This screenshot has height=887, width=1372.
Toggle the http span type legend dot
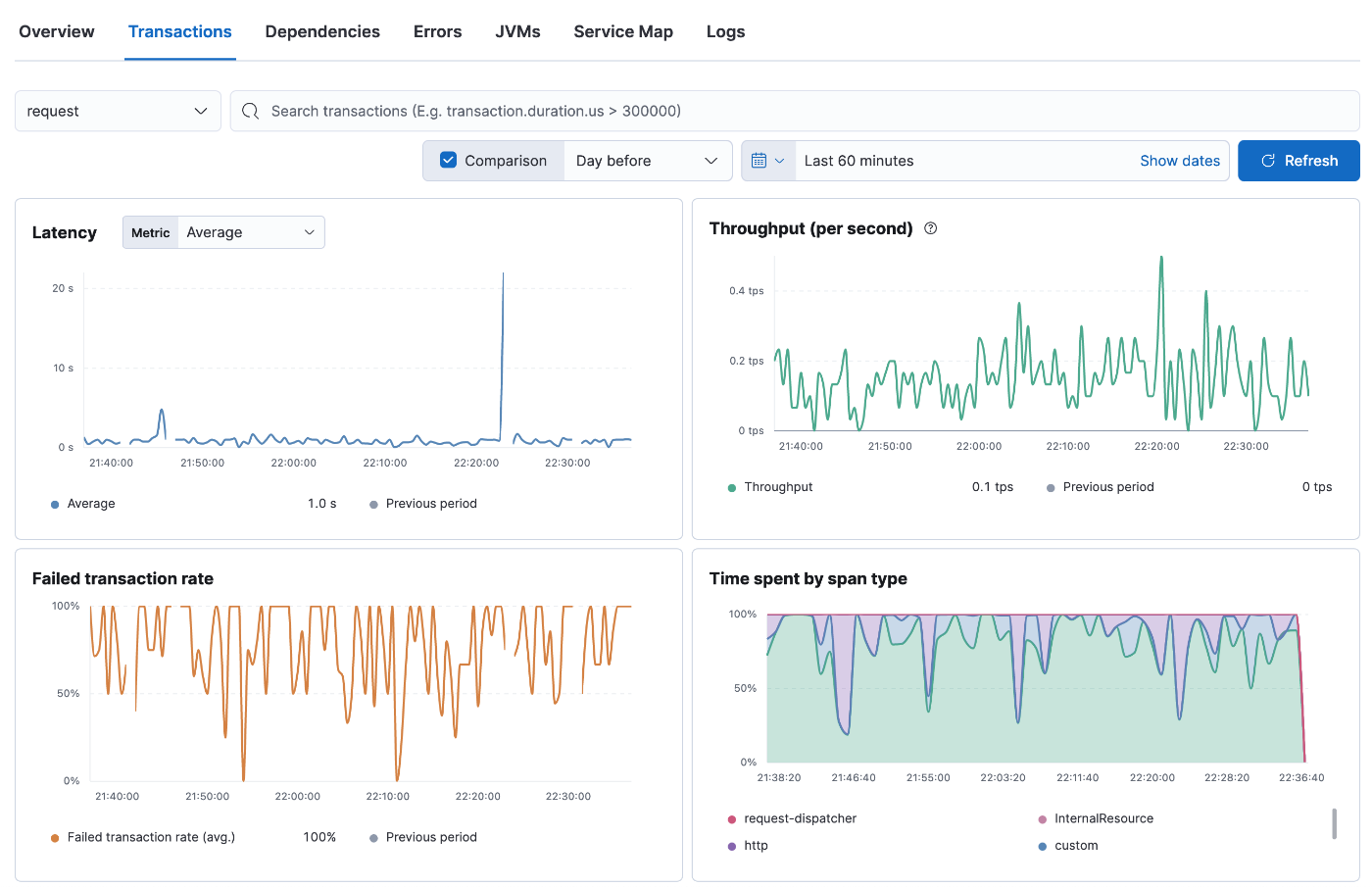click(732, 846)
